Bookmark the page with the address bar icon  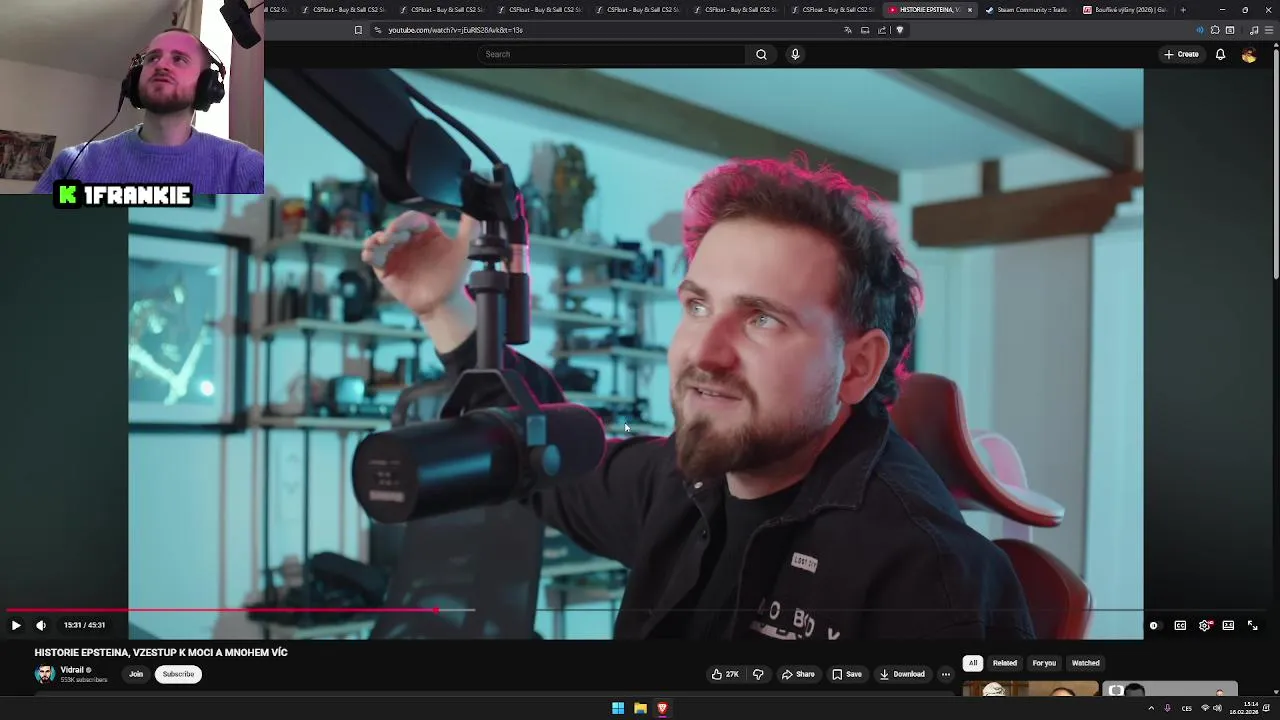pos(358,30)
